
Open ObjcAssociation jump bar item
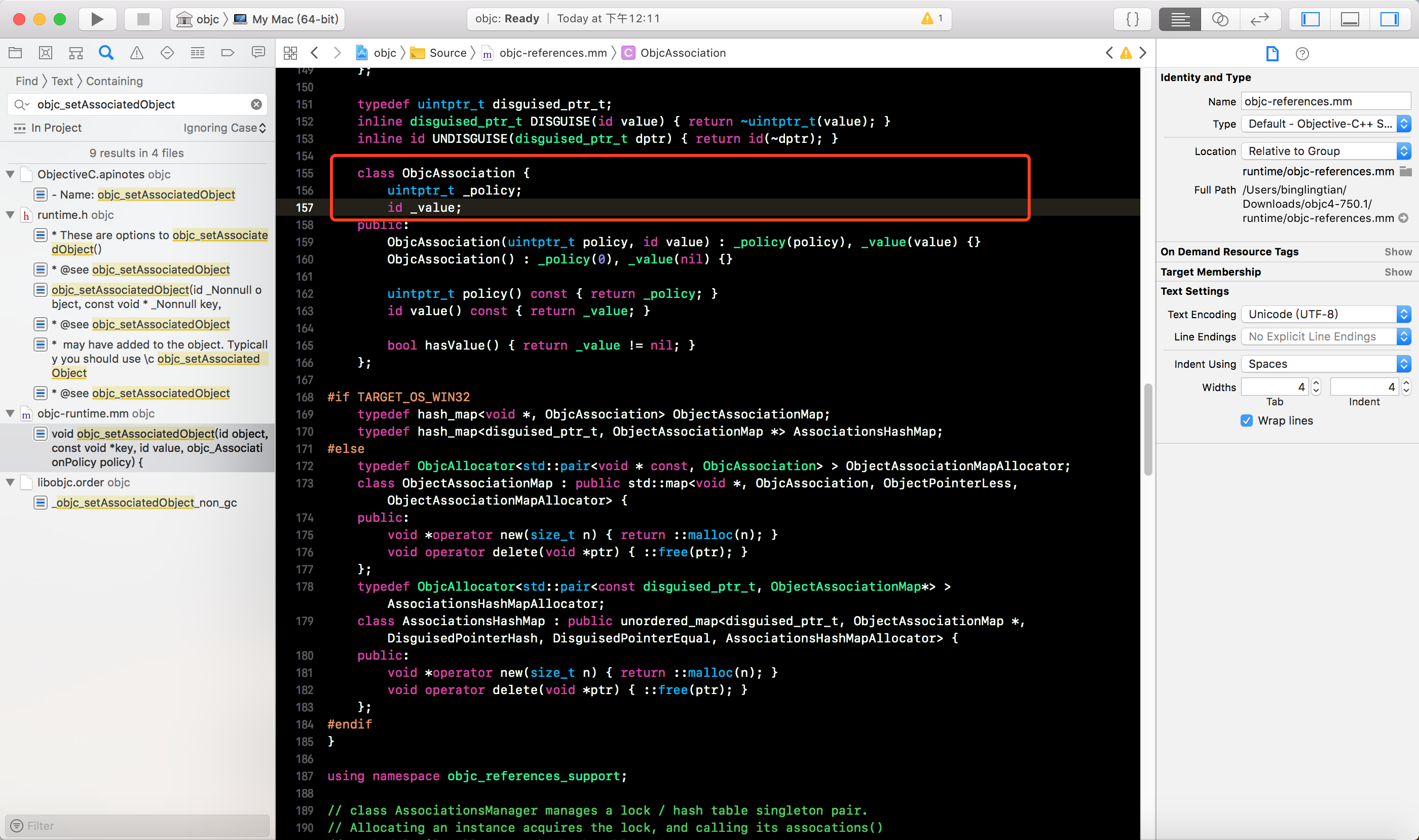(x=682, y=53)
